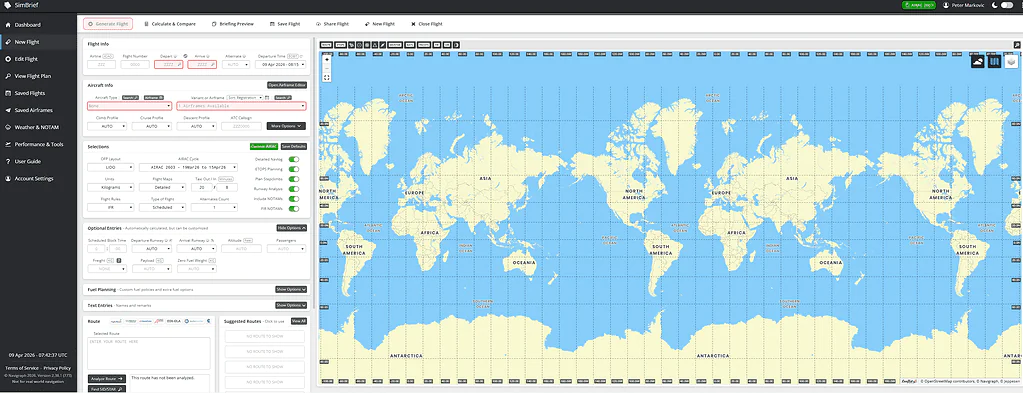Screen dimensions: 1023x393
Task: Toggle Include NOTAMs switch
Action: point(294,198)
